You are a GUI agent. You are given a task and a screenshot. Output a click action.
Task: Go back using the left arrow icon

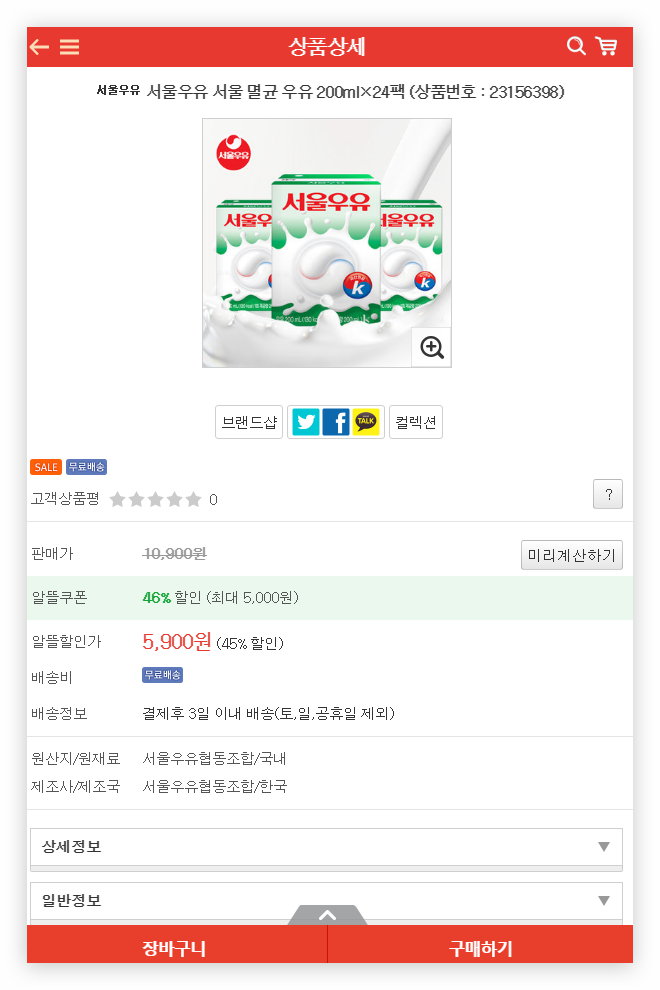[x=39, y=47]
